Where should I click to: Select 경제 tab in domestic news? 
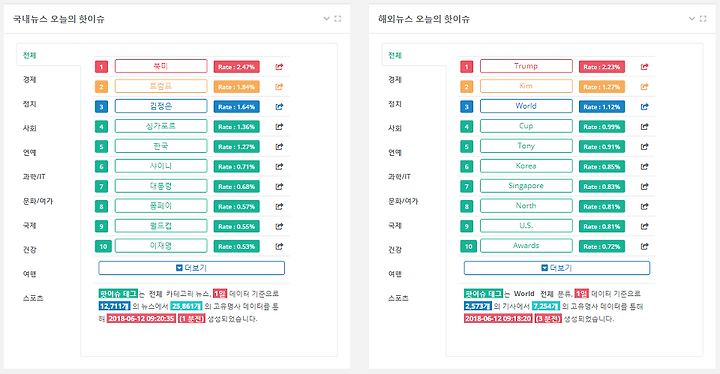point(29,79)
